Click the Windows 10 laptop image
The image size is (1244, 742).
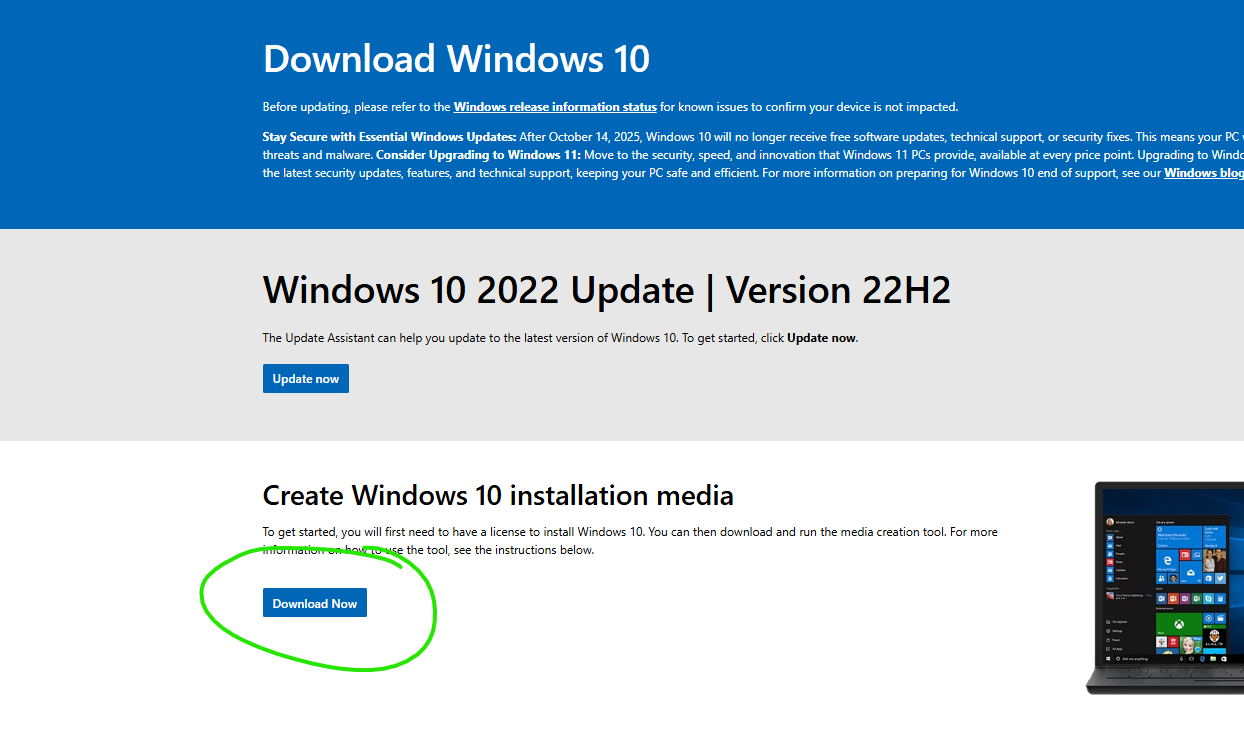point(1165,588)
